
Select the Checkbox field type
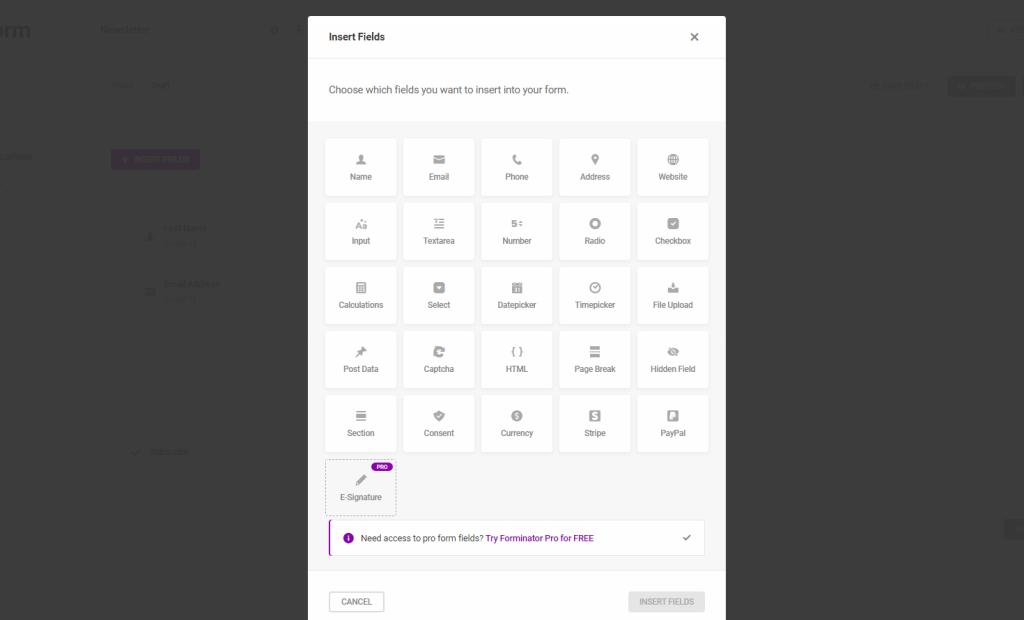[x=673, y=231]
